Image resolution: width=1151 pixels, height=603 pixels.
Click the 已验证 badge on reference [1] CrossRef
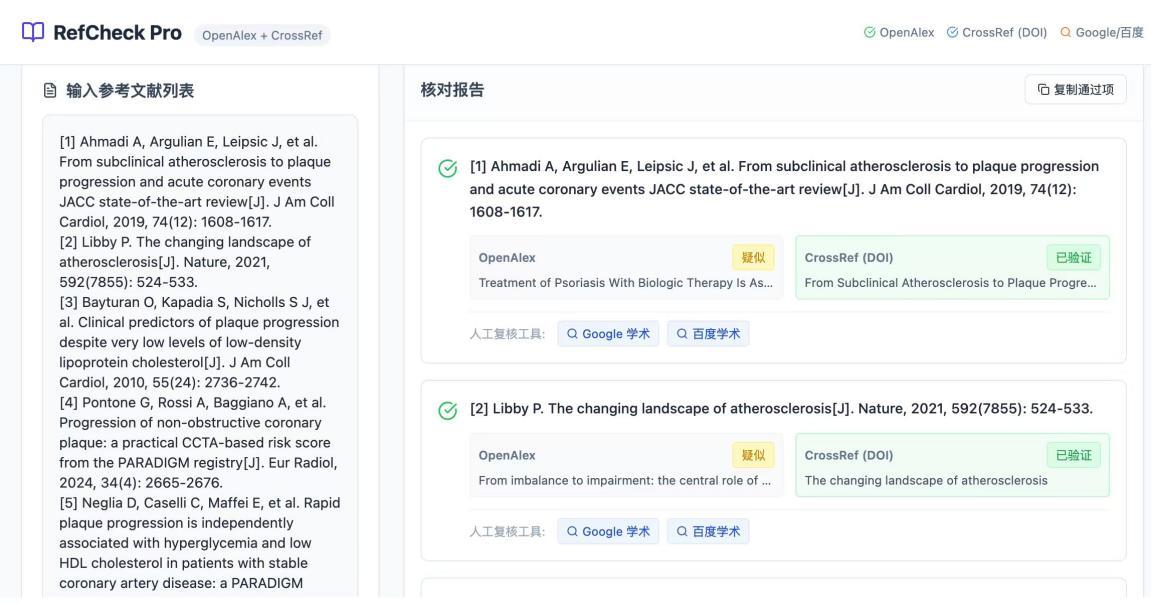pyautogui.click(x=1073, y=258)
